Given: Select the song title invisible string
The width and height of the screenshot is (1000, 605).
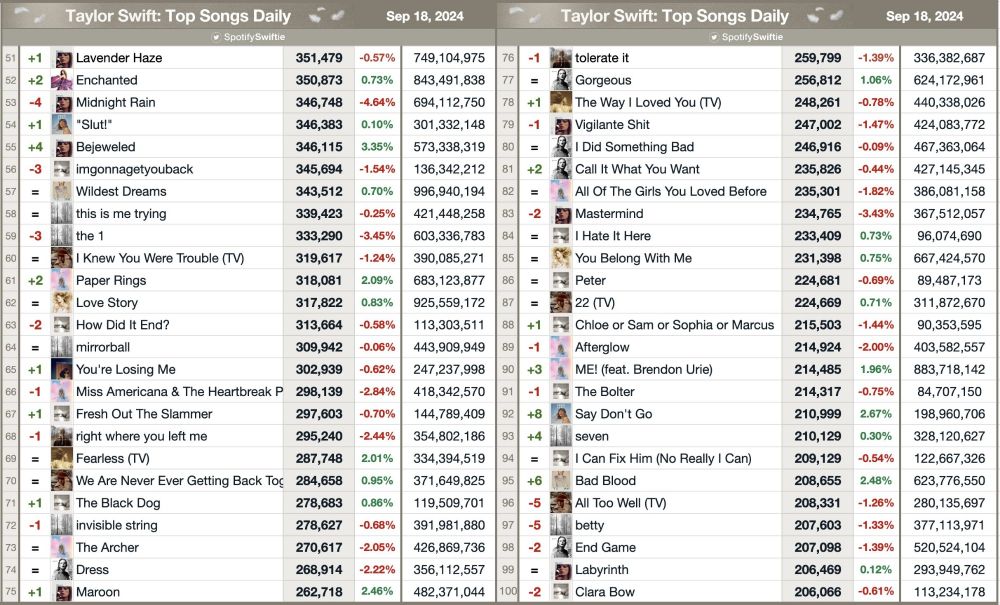Looking at the screenshot, I should [117, 525].
